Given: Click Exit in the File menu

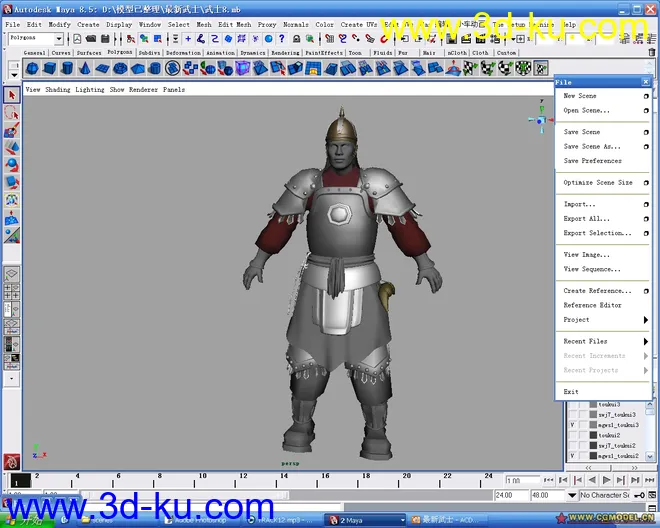Looking at the screenshot, I should point(571,392).
